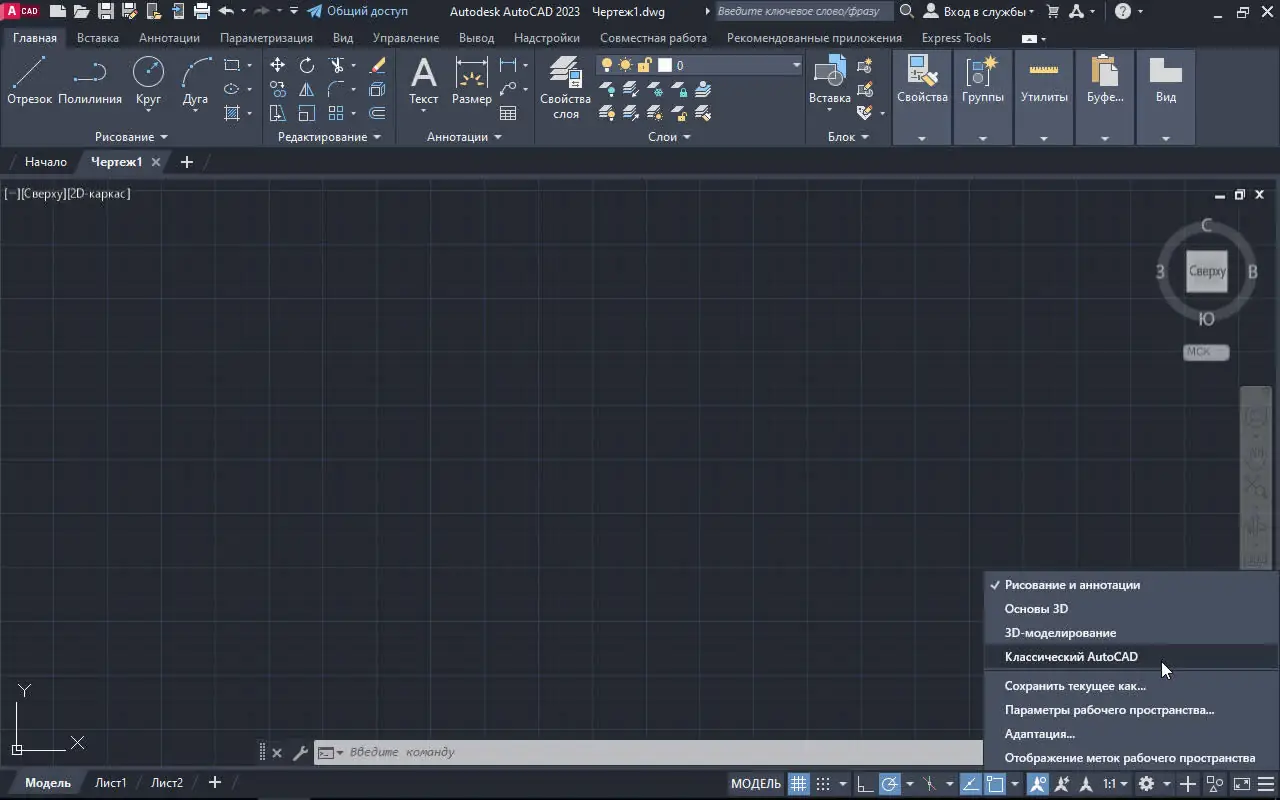Viewport: 1280px width, 800px height.
Task: Toggle polar tracking in status bar
Action: pyautogui.click(x=889, y=784)
